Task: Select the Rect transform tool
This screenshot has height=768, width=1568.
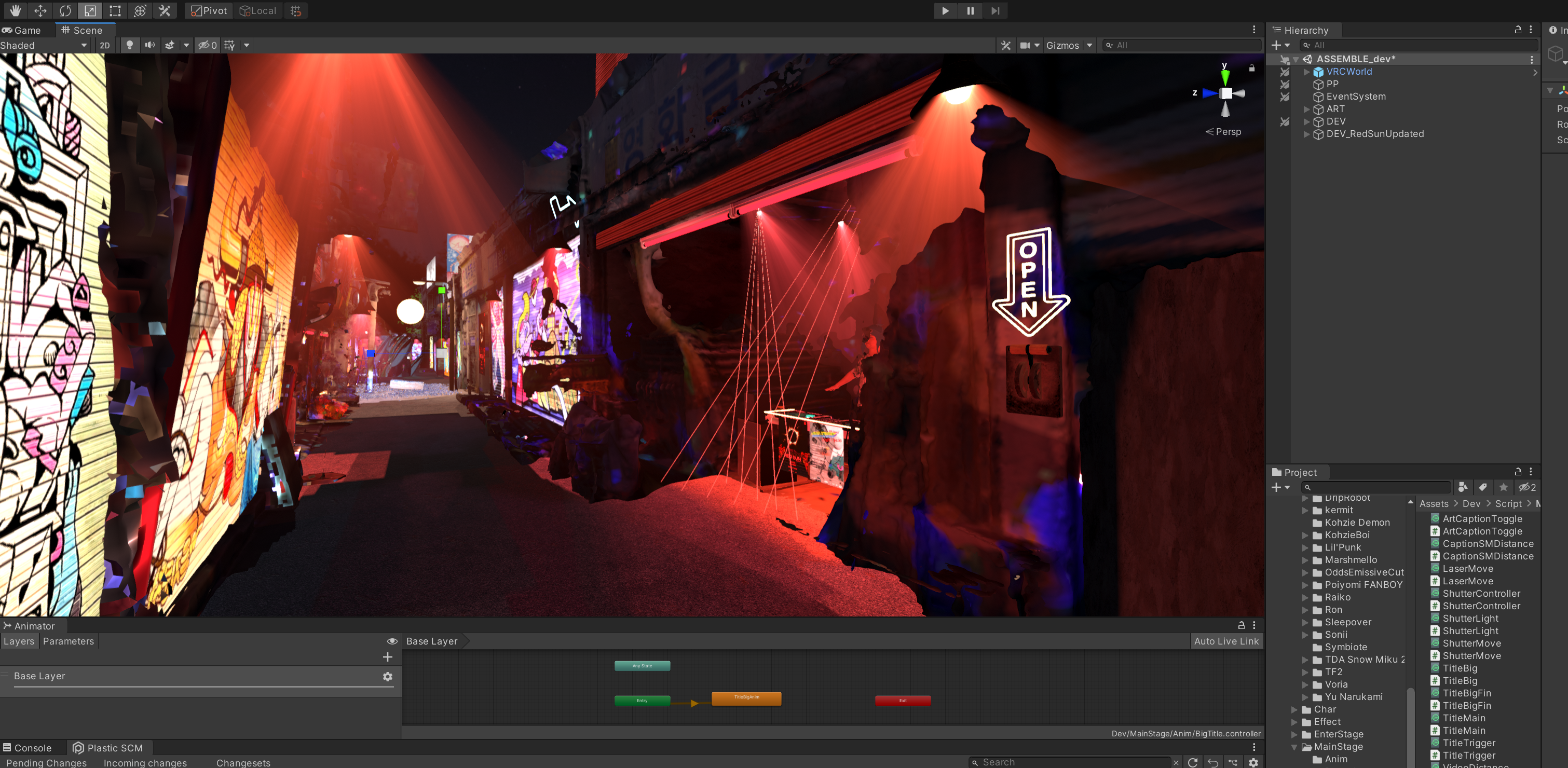Action: coord(115,10)
